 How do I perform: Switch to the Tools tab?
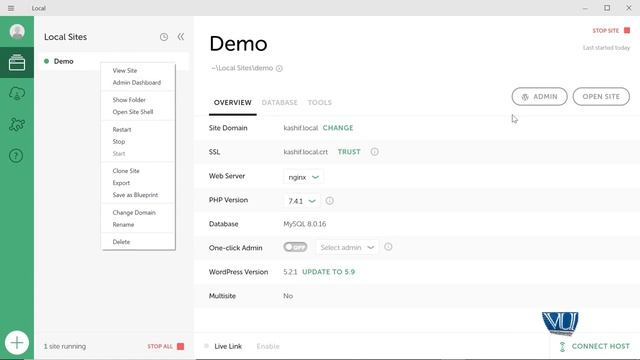coord(320,102)
